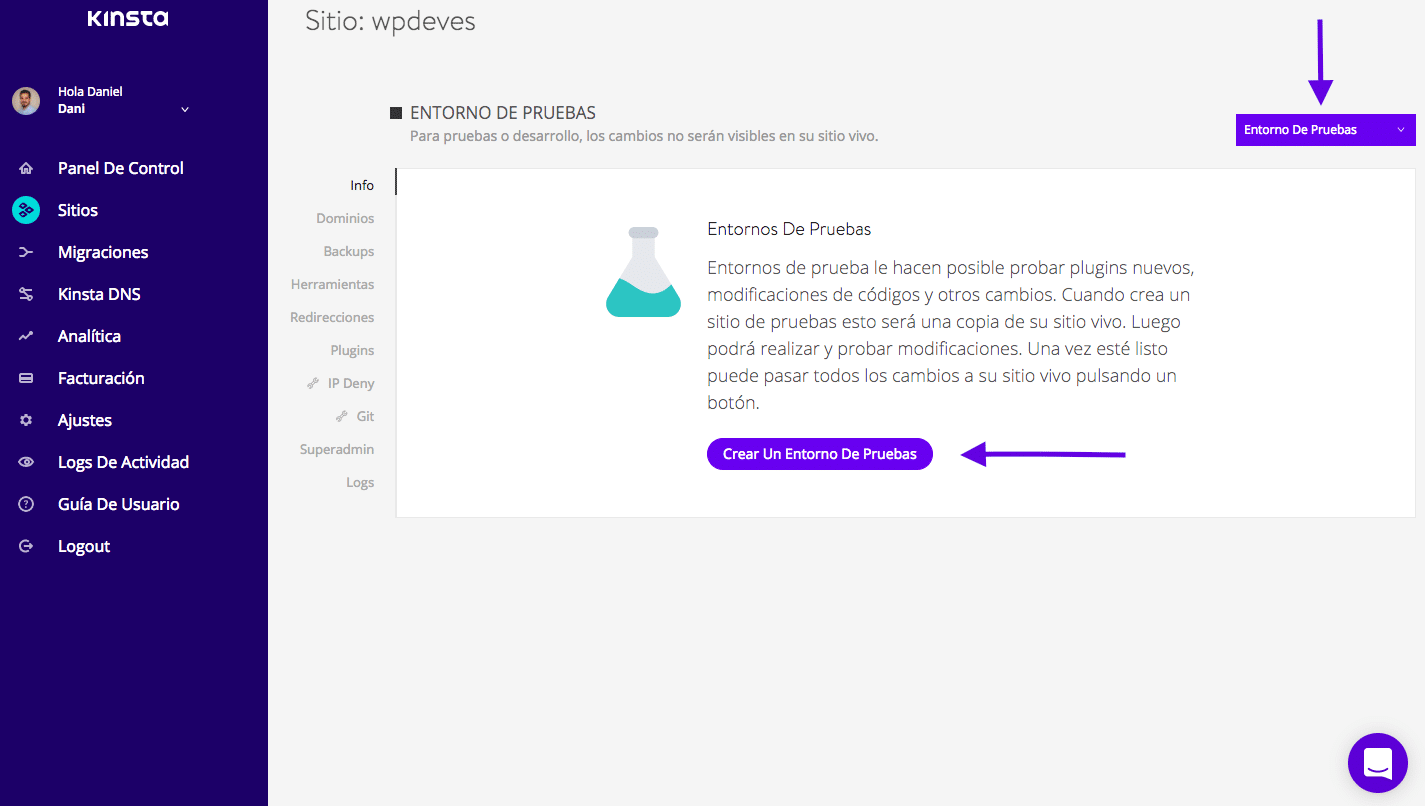This screenshot has width=1425, height=806.
Task: Click the Analítica chart icon
Action: [26, 337]
